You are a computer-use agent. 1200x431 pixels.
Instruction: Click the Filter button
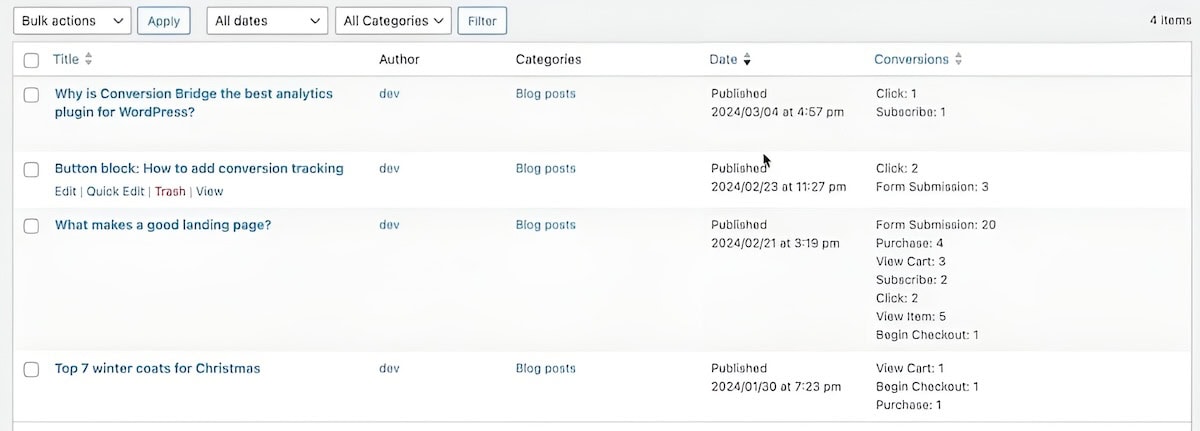click(x=482, y=20)
